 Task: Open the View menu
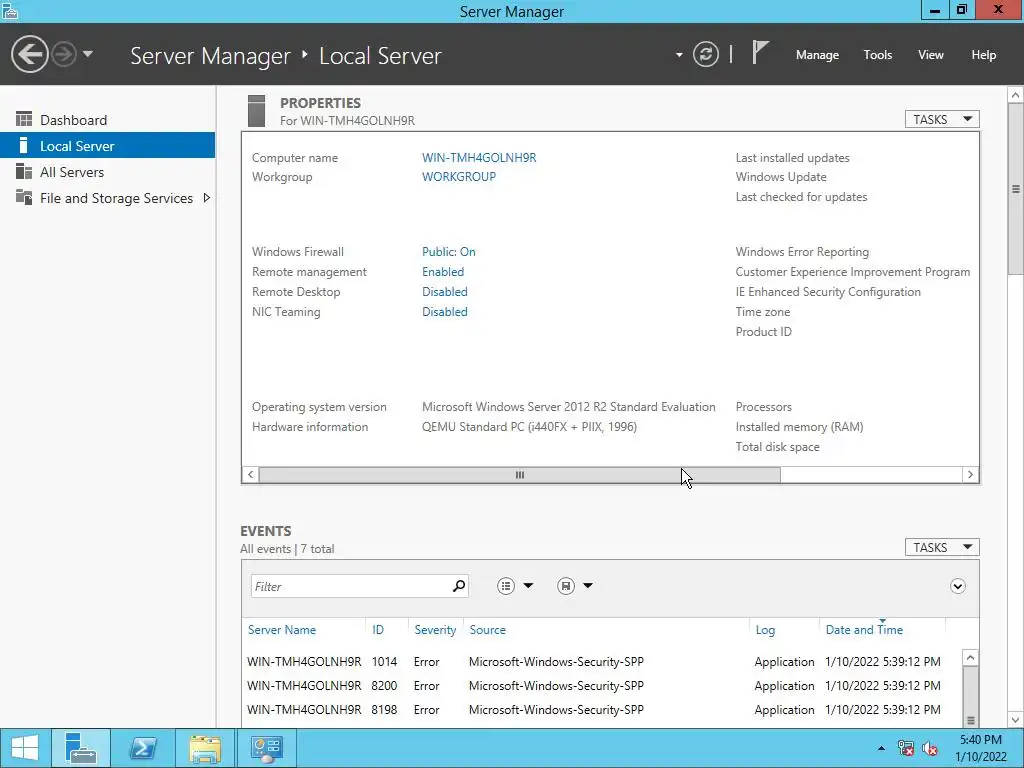click(931, 55)
